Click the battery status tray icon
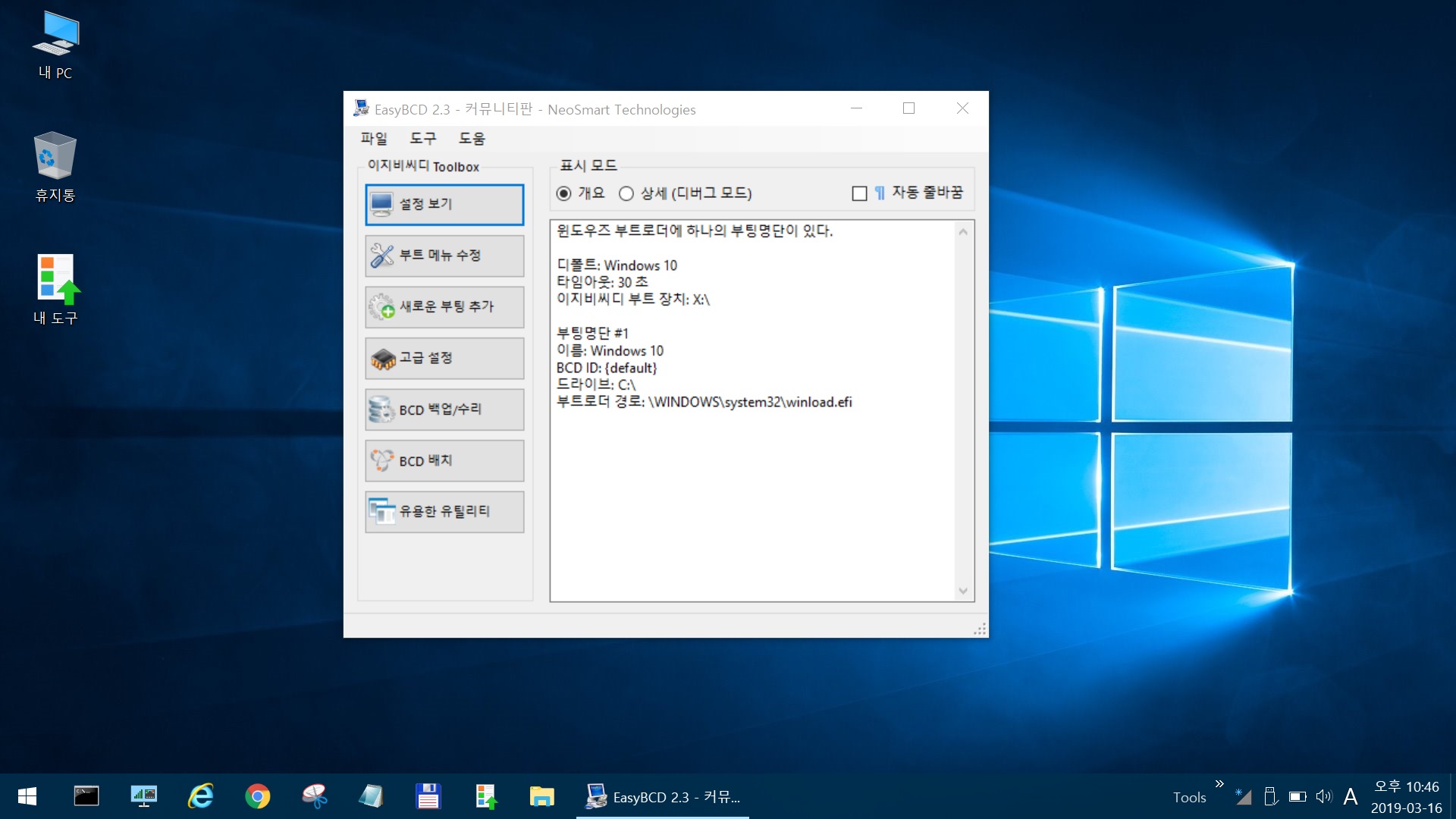 click(1298, 796)
